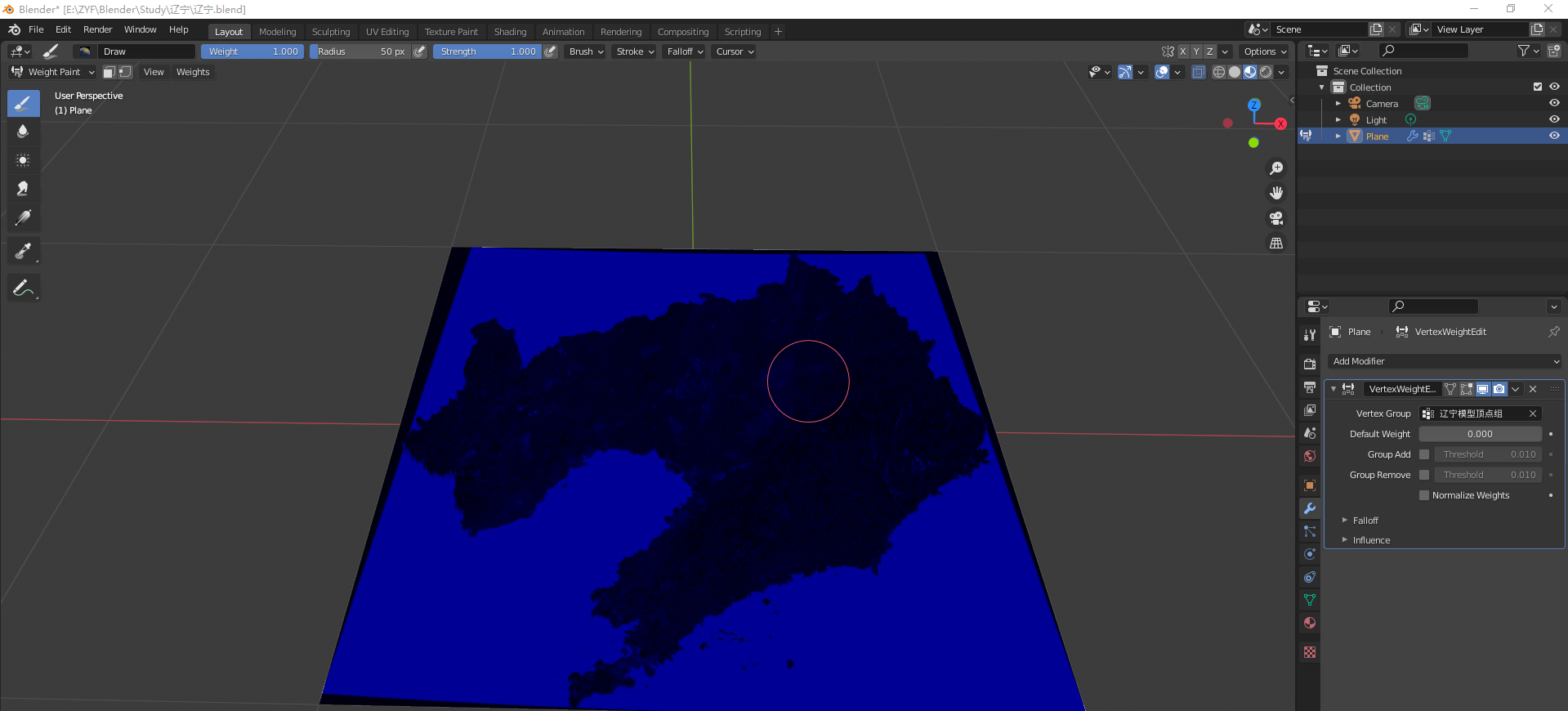This screenshot has width=1568, height=711.
Task: Open the Brush settings dropdown
Action: (586, 51)
